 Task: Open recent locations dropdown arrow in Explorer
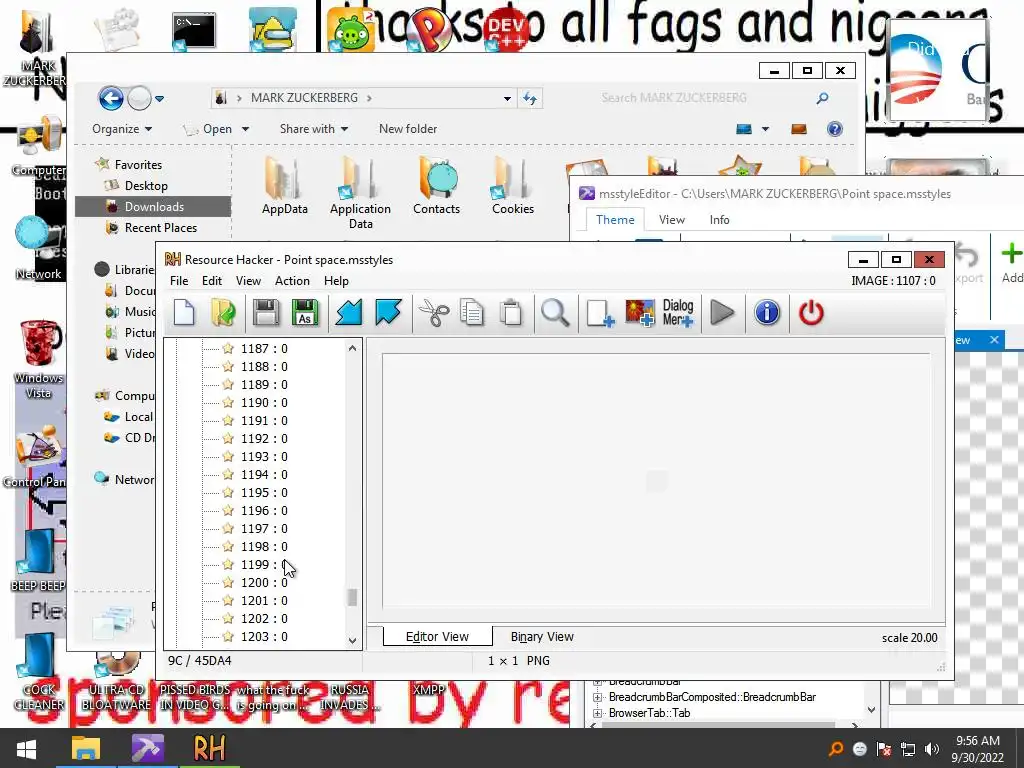pyautogui.click(x=159, y=99)
